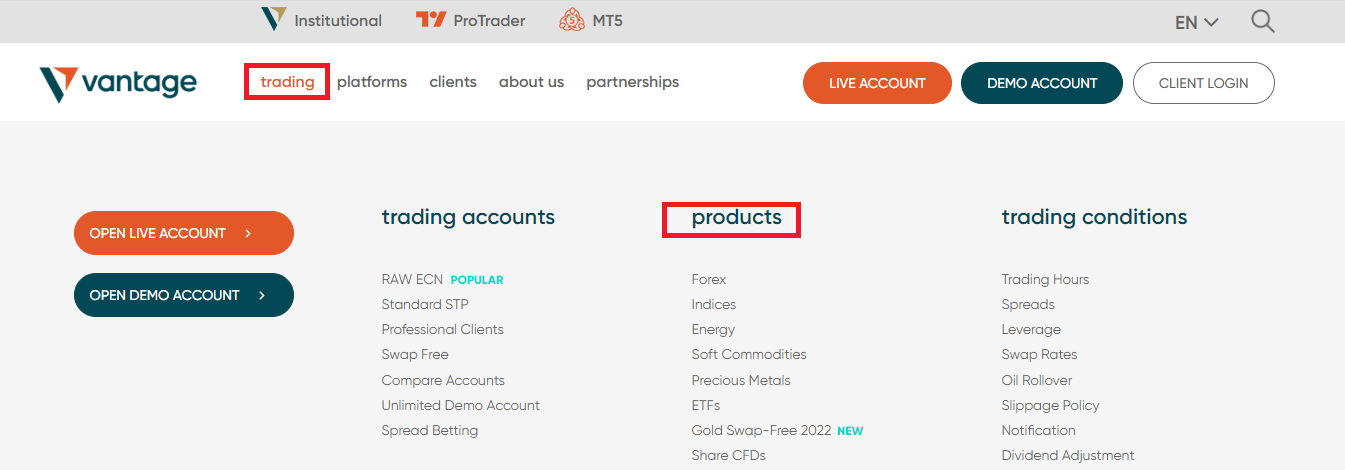
Task: Open the Swap Rates link
Action: tap(1039, 354)
